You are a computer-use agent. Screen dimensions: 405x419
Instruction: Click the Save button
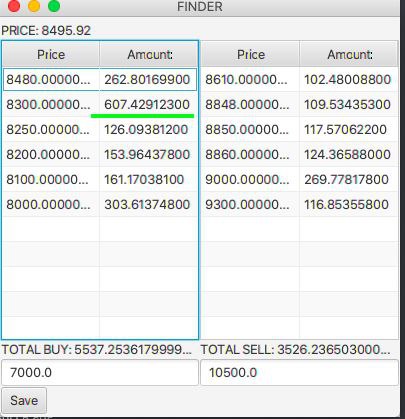pos(24,400)
